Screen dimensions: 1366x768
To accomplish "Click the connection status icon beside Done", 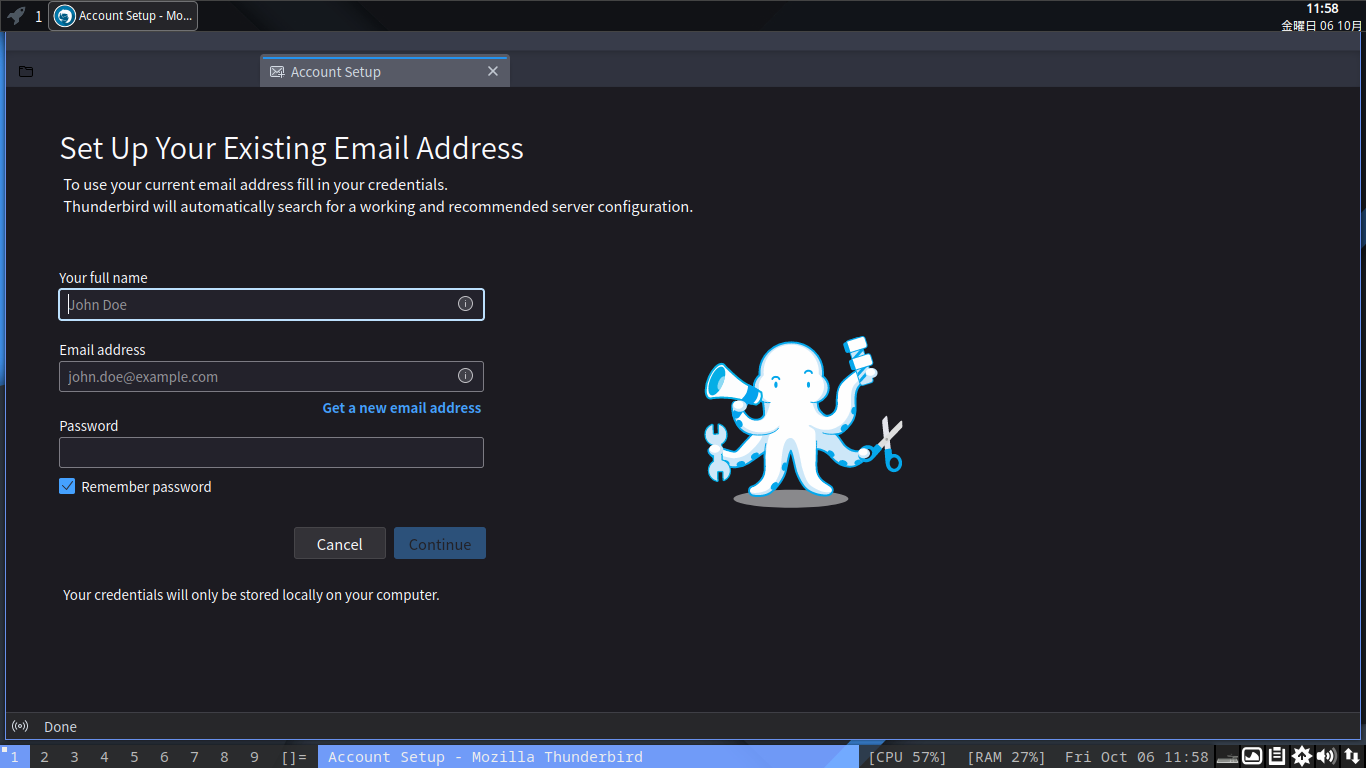I will [19, 726].
